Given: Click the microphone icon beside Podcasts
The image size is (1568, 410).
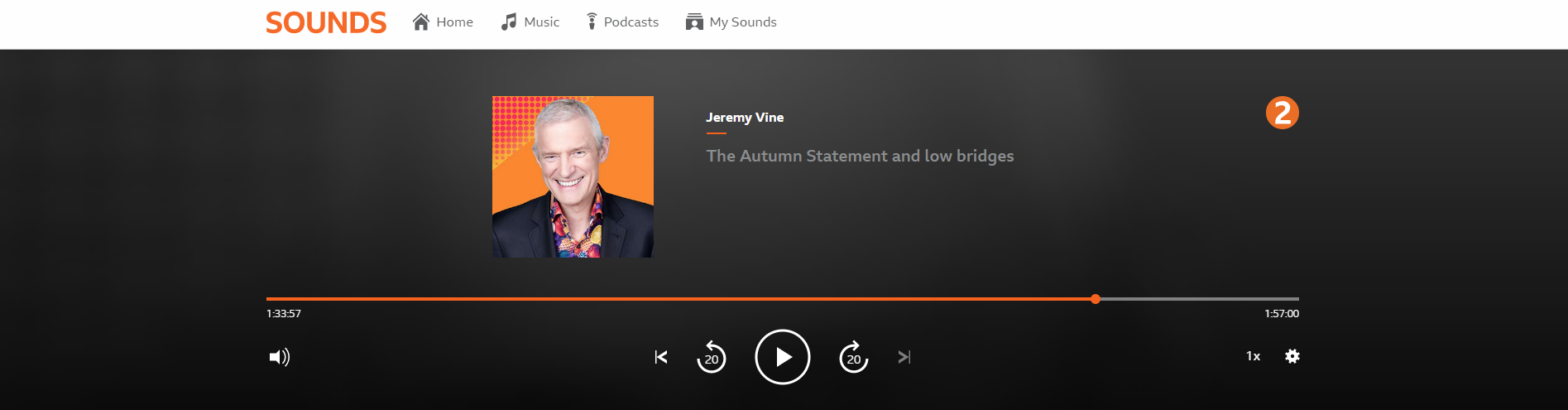Looking at the screenshot, I should [x=592, y=22].
